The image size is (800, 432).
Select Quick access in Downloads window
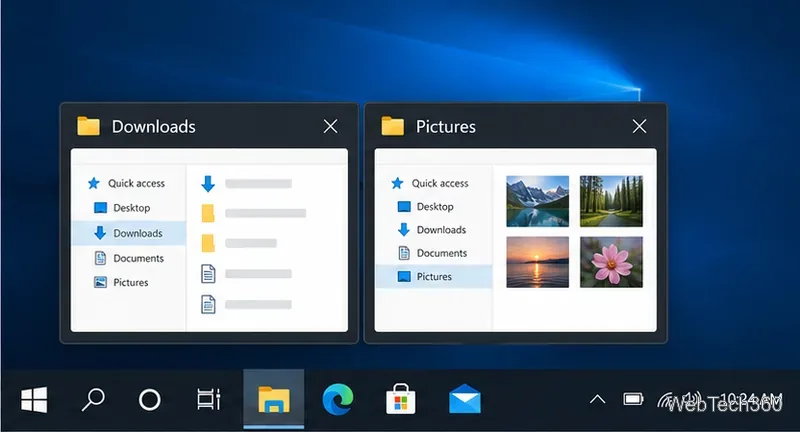(127, 183)
